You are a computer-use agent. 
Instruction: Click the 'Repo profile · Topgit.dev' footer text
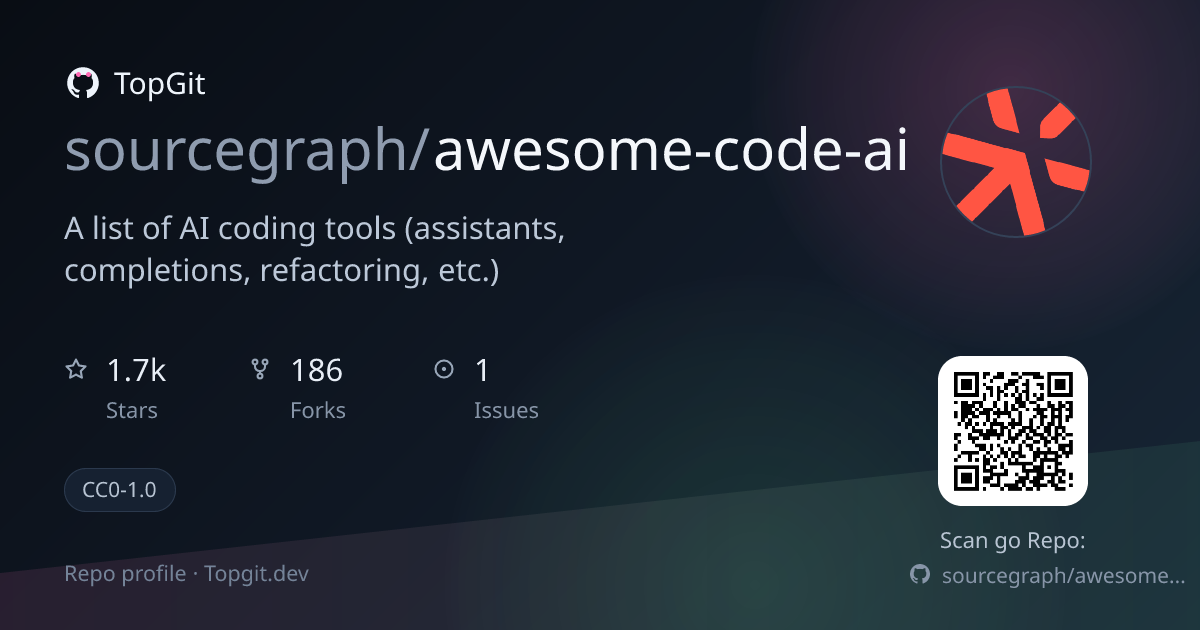[x=187, y=574]
